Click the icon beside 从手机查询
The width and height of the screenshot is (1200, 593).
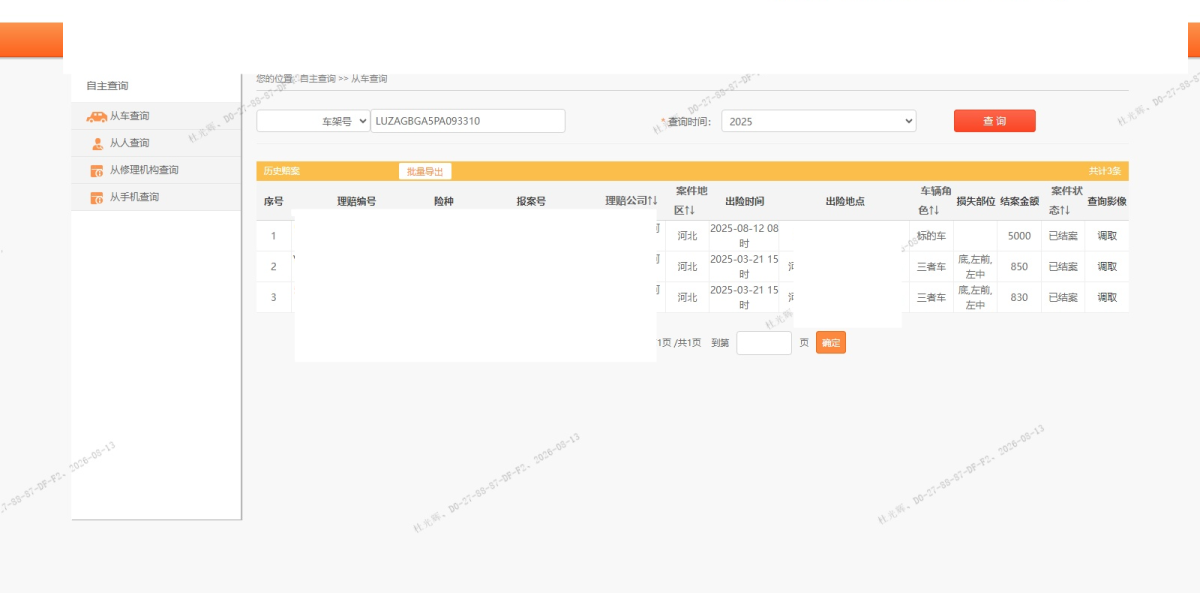click(97, 198)
